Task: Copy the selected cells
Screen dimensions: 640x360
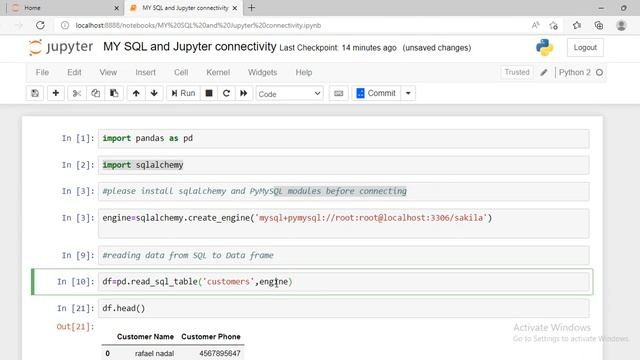Action: [x=96, y=93]
